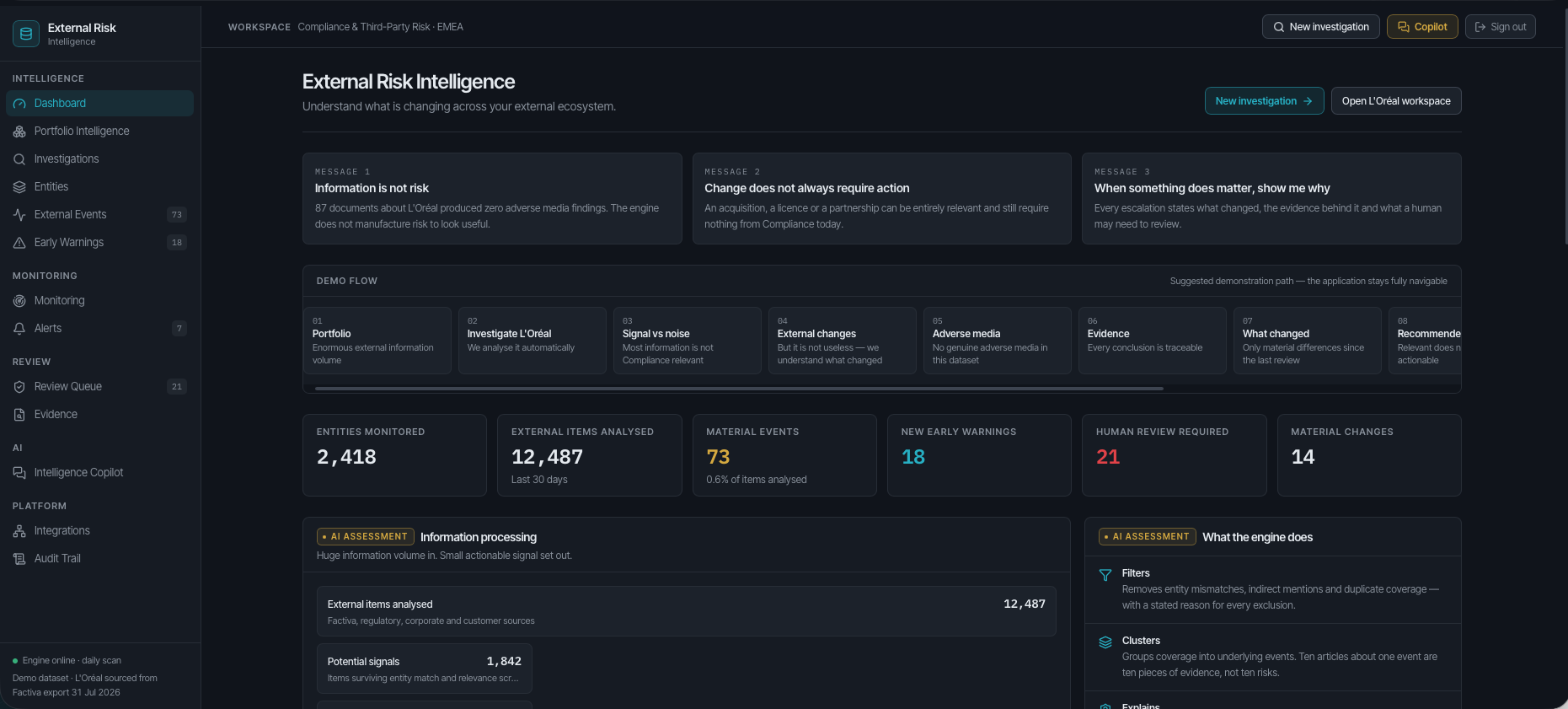1568x709 pixels.
Task: Select demo step 06 Evidence card
Action: click(x=1152, y=341)
